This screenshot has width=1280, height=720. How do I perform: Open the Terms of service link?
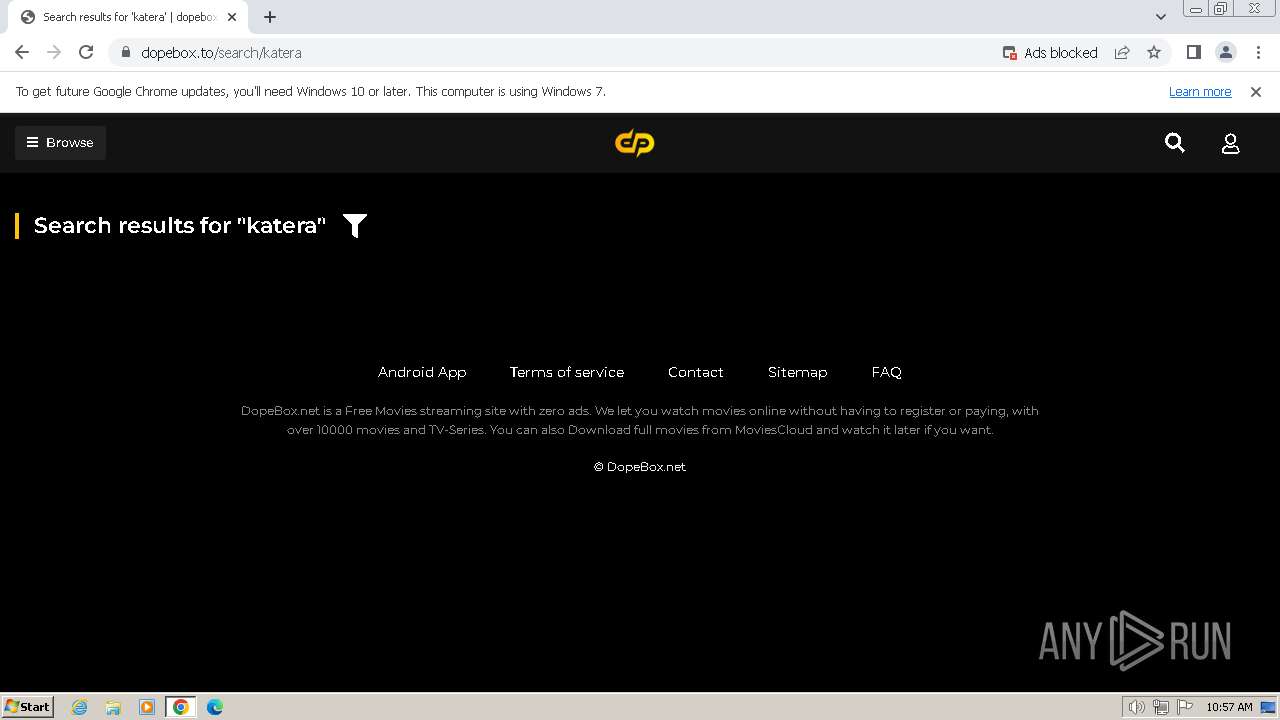click(x=567, y=372)
